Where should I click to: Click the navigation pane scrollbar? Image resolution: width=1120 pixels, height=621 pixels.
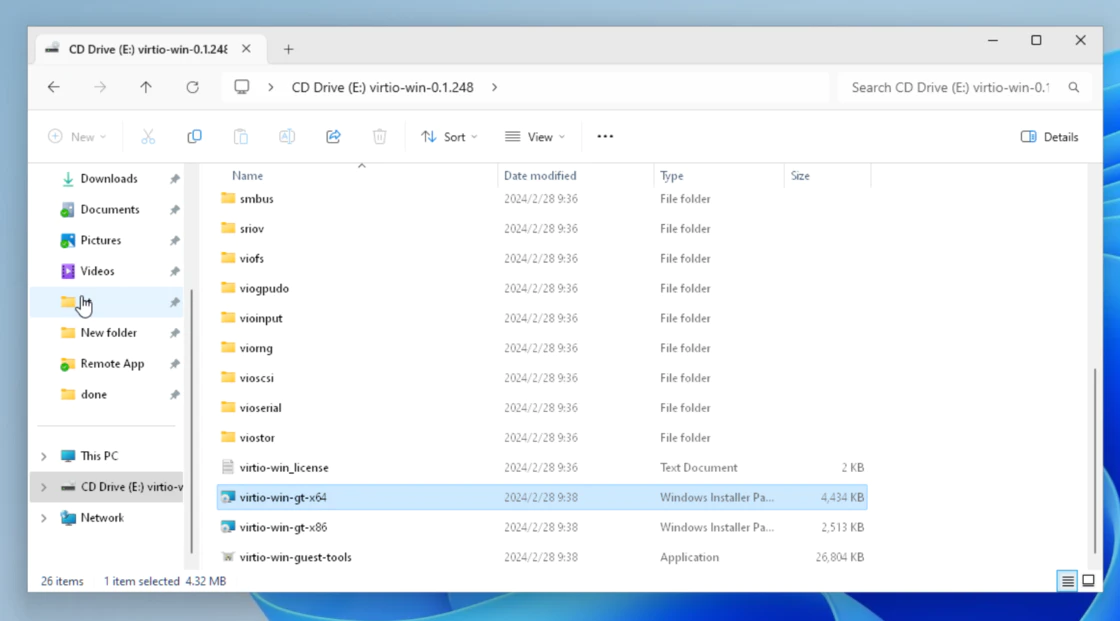[x=191, y=420]
